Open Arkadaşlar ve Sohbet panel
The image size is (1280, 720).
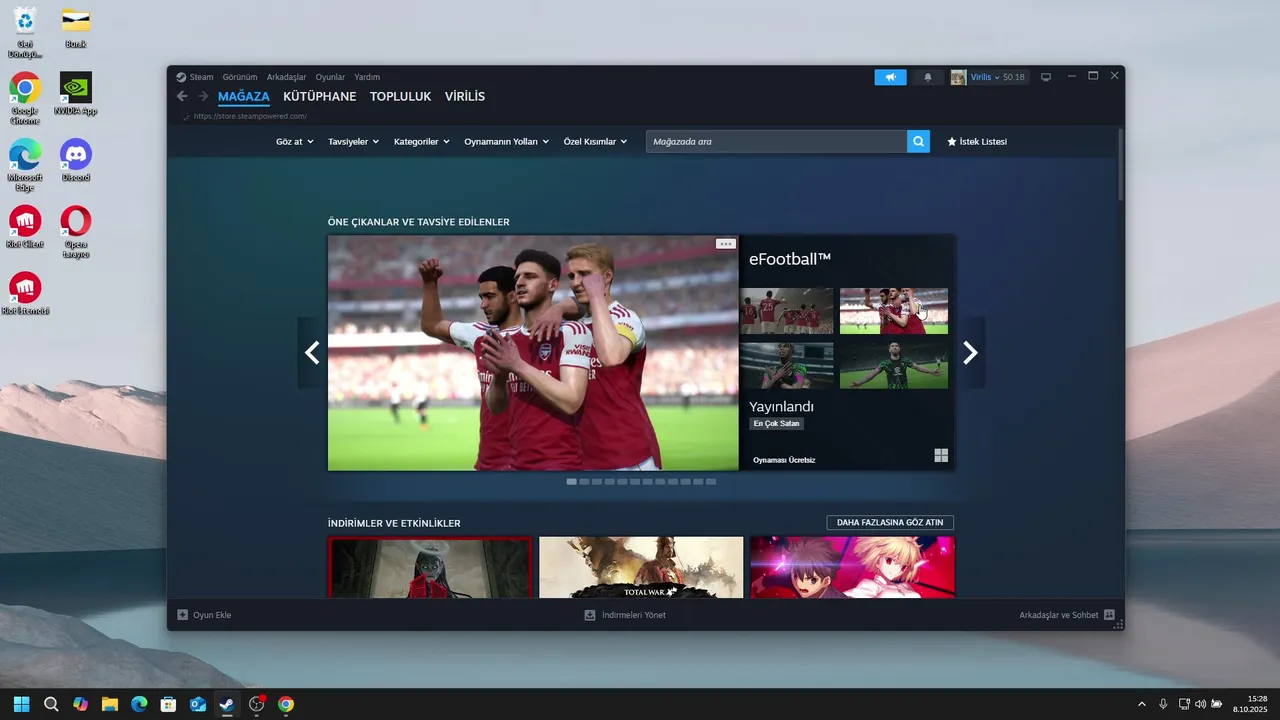click(1066, 615)
